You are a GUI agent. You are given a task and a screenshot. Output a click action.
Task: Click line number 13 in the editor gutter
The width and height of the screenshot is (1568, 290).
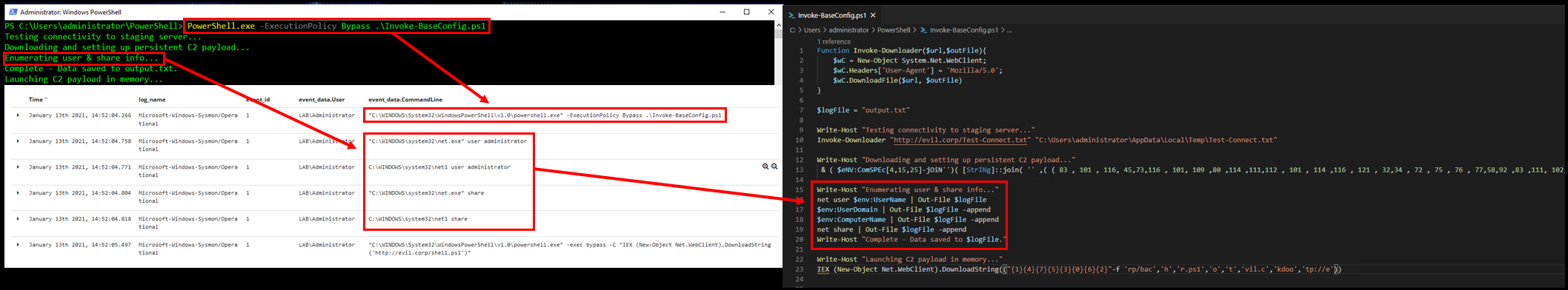click(x=800, y=169)
